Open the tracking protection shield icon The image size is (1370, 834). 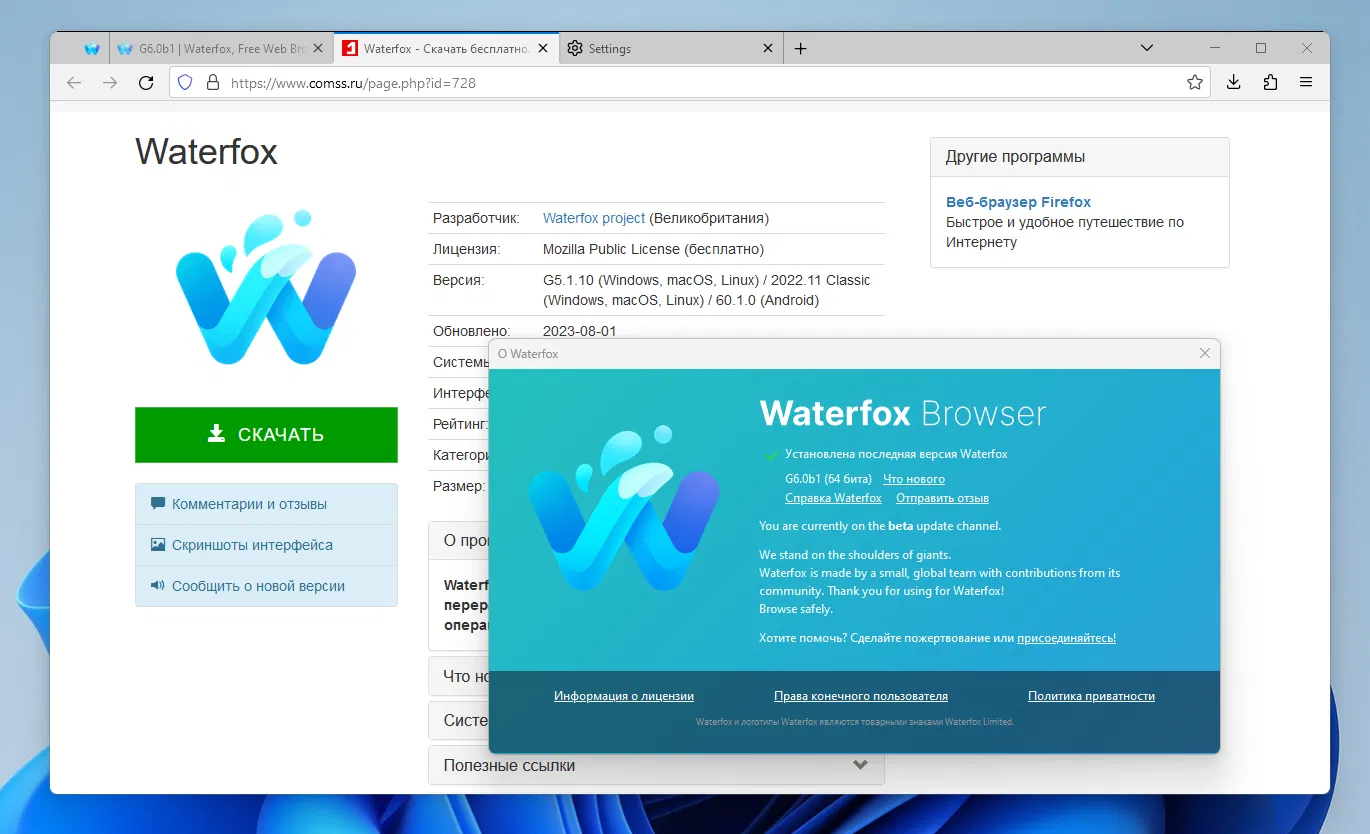click(x=185, y=83)
